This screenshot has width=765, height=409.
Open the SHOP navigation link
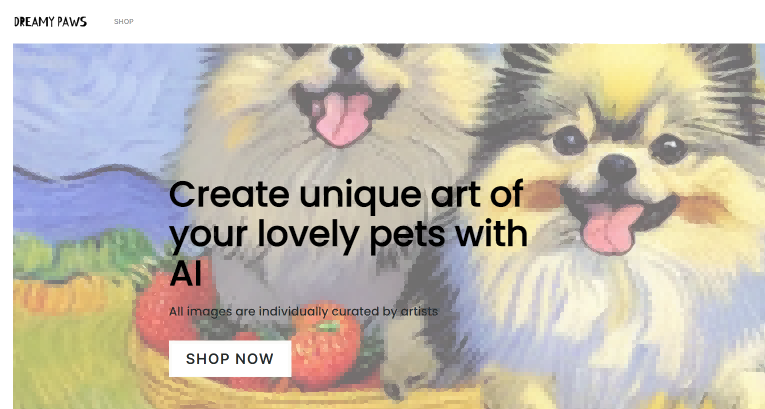123,21
